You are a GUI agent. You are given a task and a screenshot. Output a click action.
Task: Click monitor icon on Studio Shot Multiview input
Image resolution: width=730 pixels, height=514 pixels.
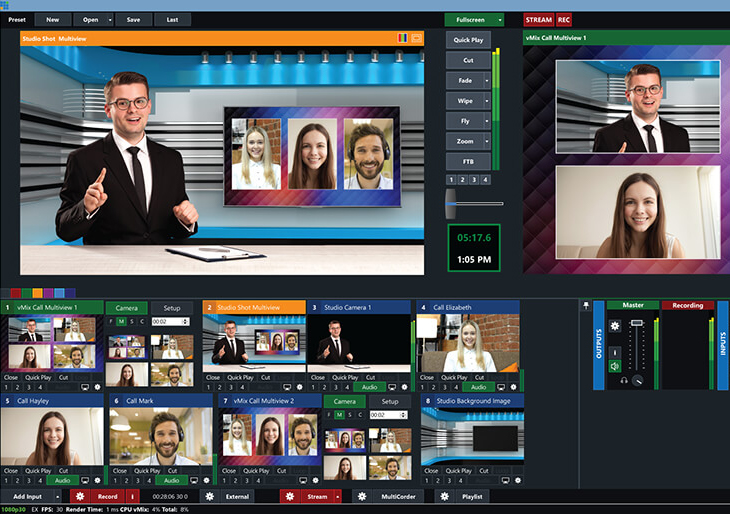pyautogui.click(x=287, y=387)
